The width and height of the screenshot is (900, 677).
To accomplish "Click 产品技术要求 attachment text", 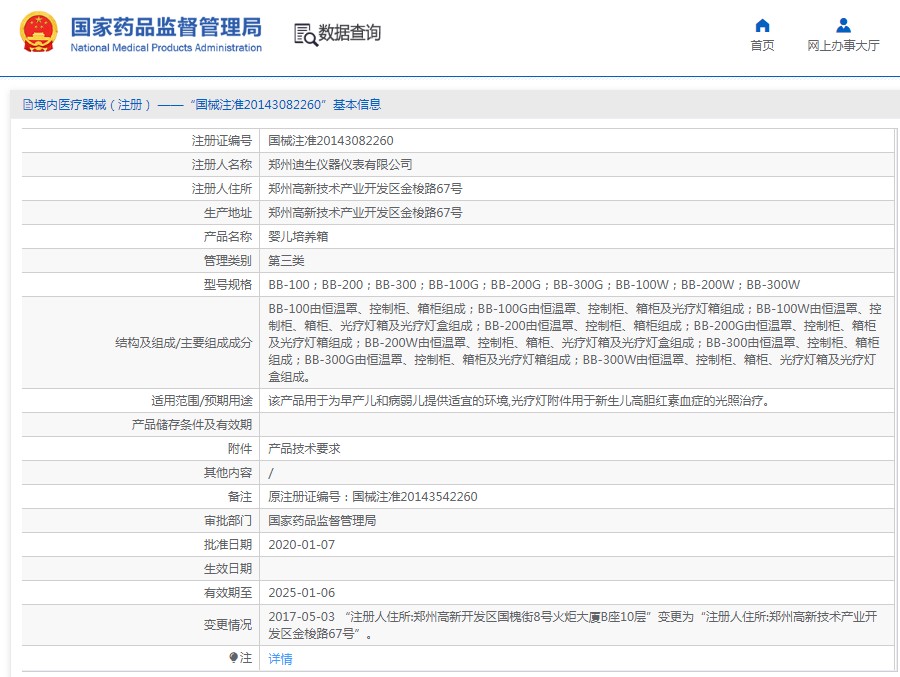I will coord(304,449).
